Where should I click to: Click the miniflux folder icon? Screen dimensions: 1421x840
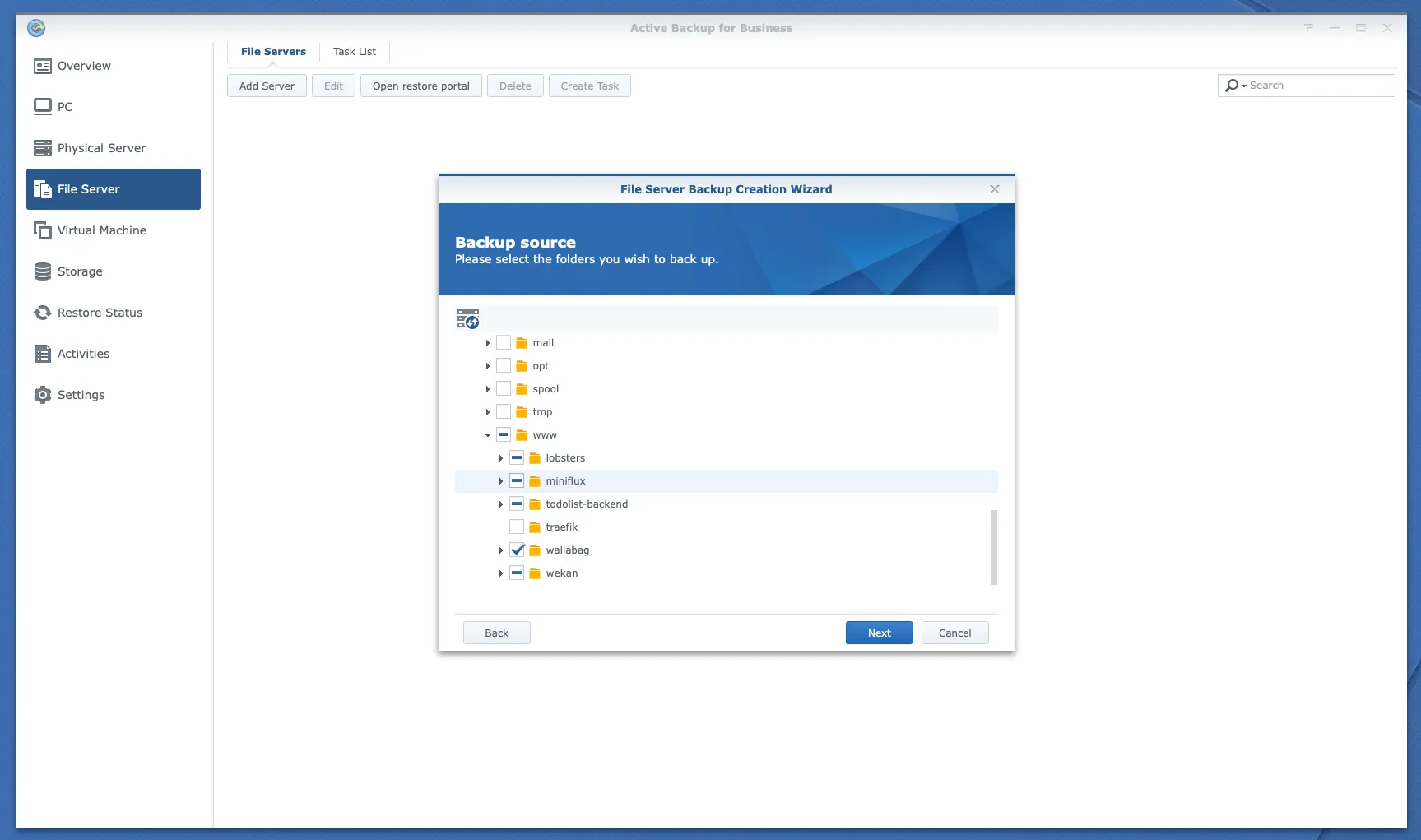535,481
